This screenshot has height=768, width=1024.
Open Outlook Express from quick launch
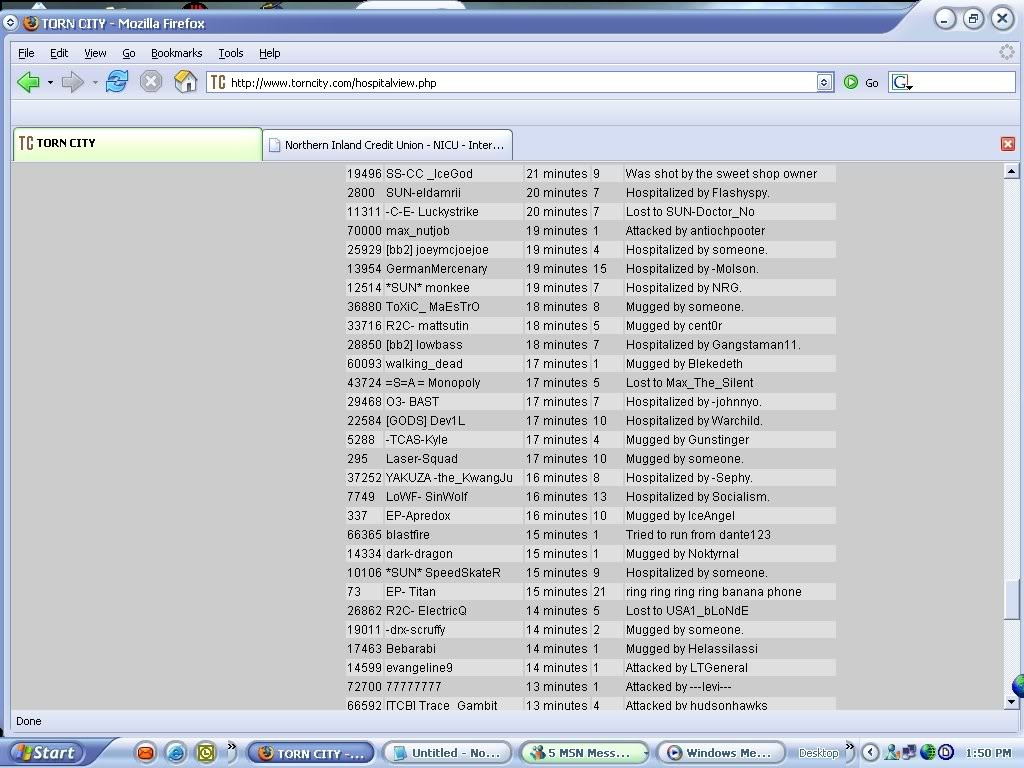coord(146,753)
